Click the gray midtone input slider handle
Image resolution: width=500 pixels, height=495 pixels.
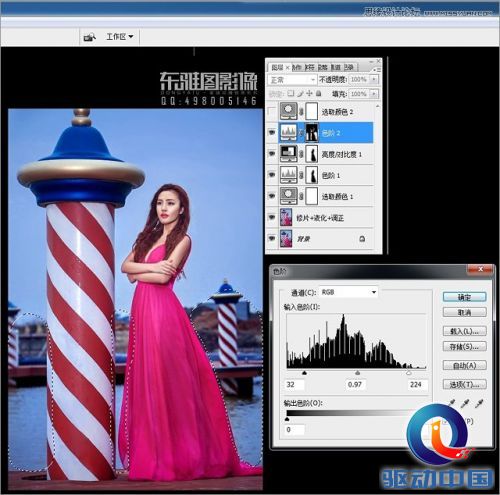click(358, 373)
